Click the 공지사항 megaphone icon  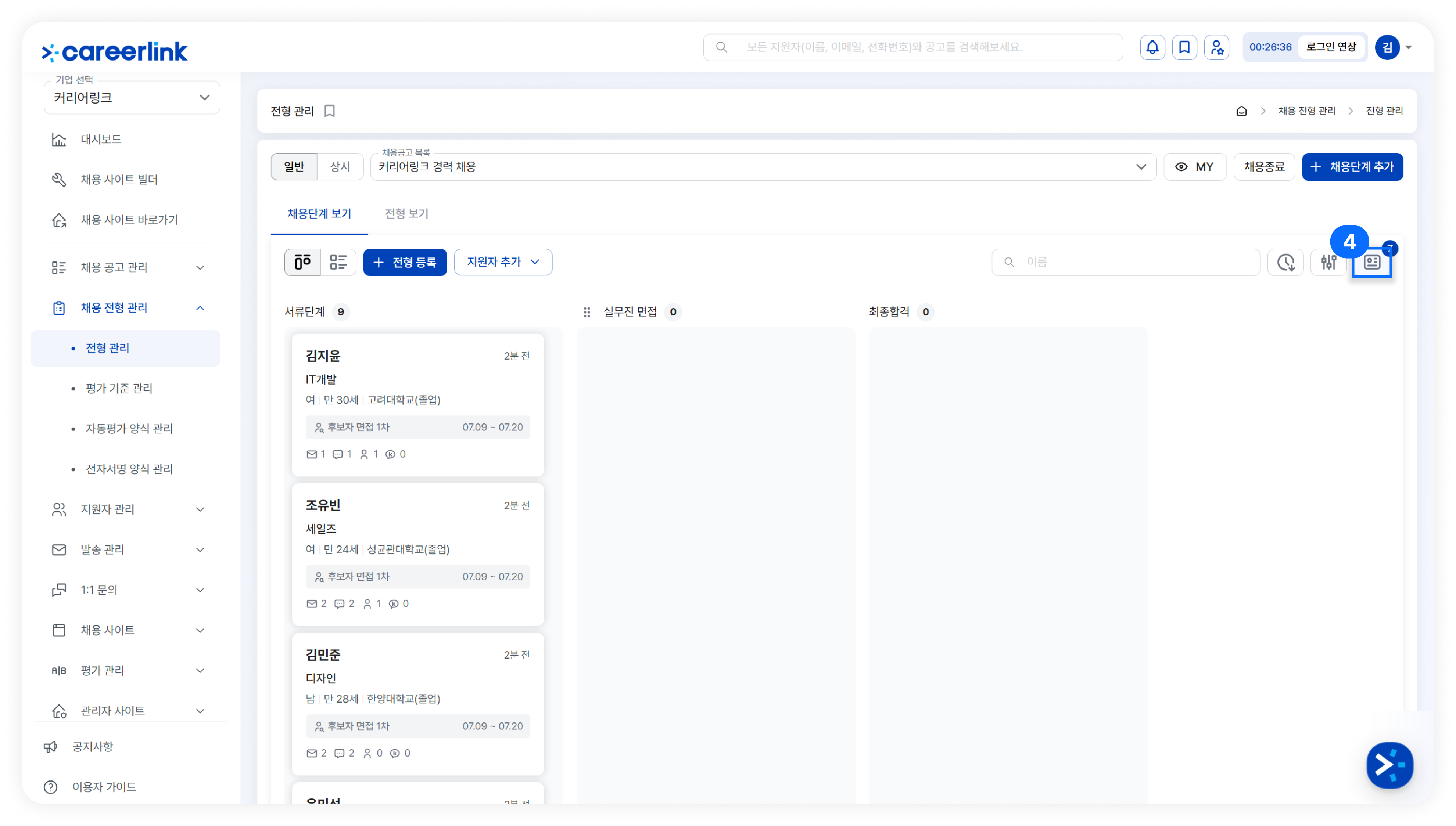[50, 747]
